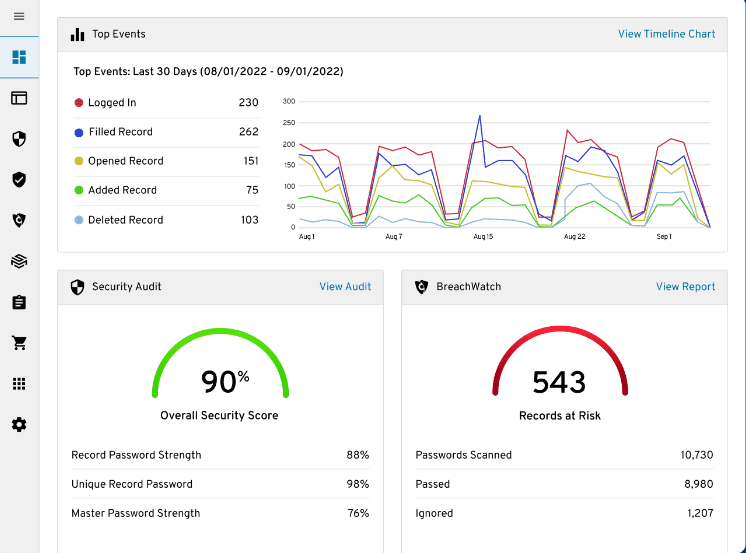Viewport: 746px width, 553px height.
Task: Click the green Added Record legend dot
Action: point(79,190)
